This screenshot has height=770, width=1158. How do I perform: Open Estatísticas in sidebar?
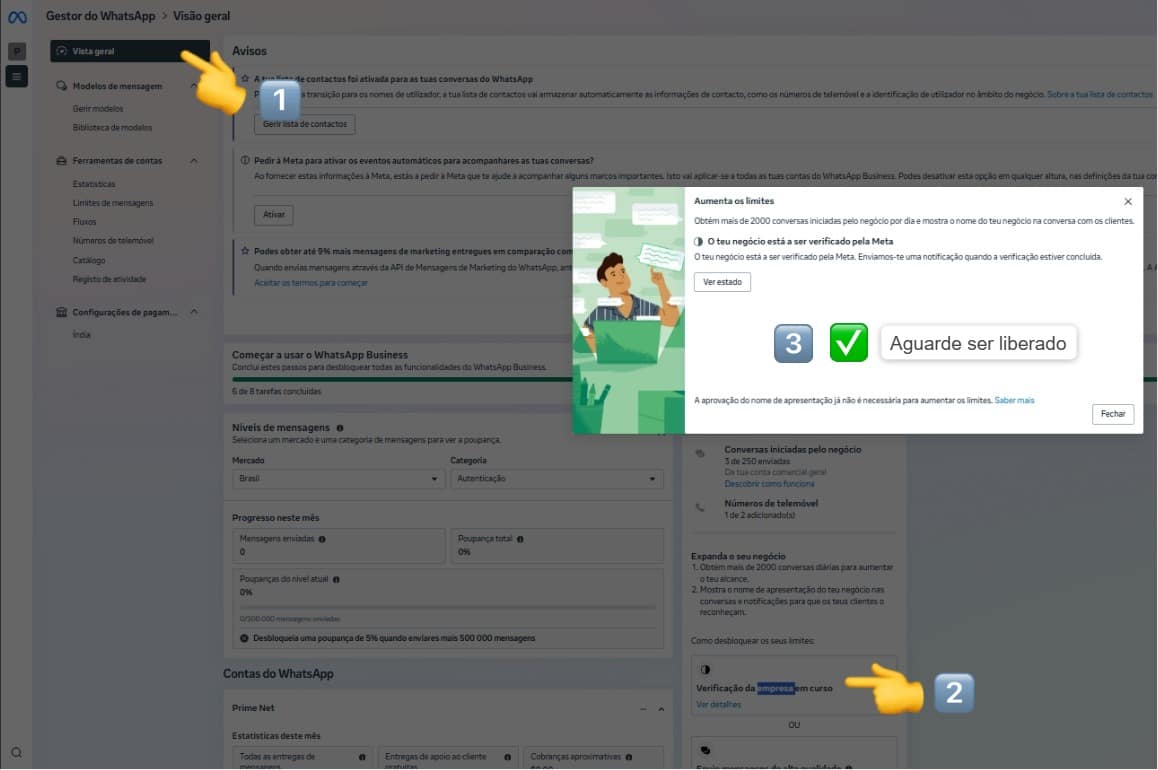(x=94, y=184)
